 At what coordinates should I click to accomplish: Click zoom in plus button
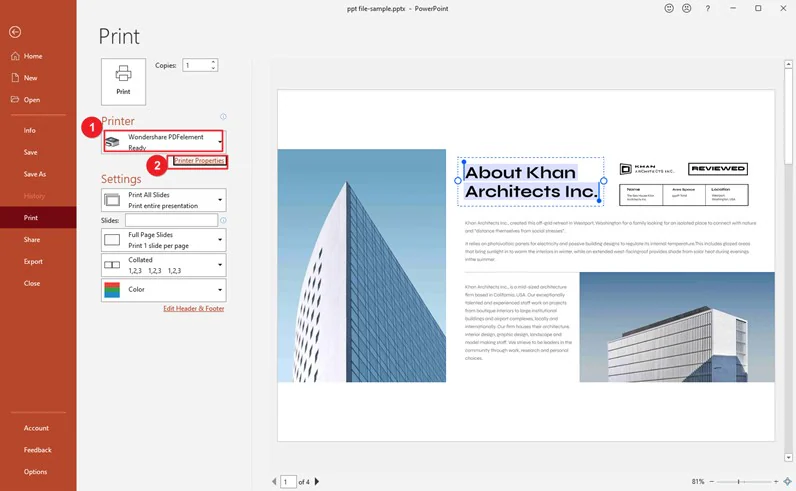[776, 481]
